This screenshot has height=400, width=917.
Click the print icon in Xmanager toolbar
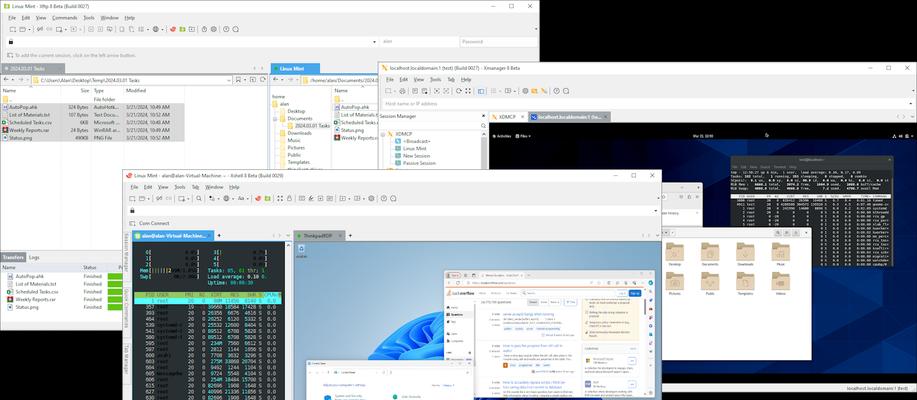pyautogui.click(x=402, y=91)
